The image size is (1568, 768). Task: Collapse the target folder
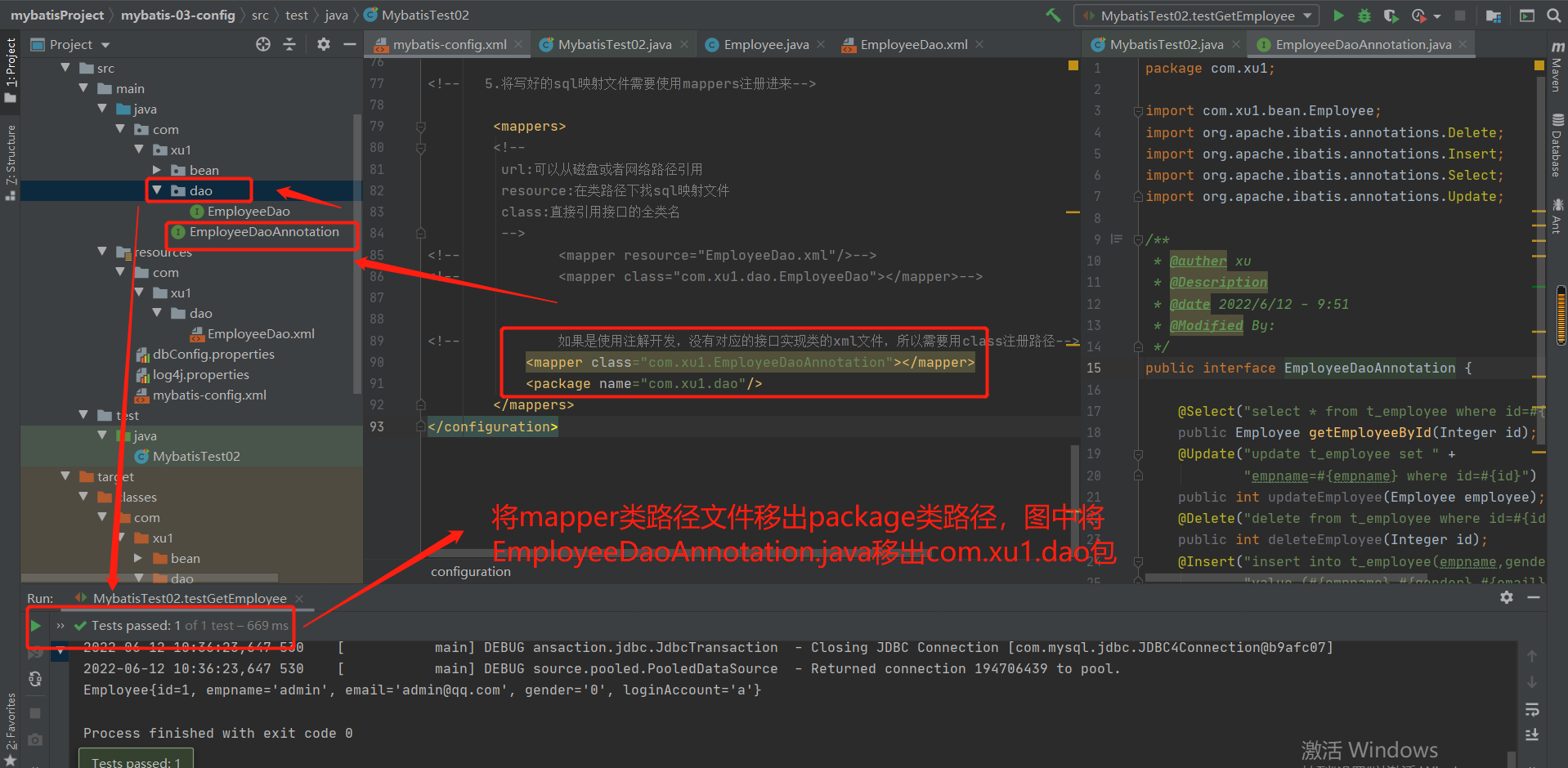tap(65, 476)
